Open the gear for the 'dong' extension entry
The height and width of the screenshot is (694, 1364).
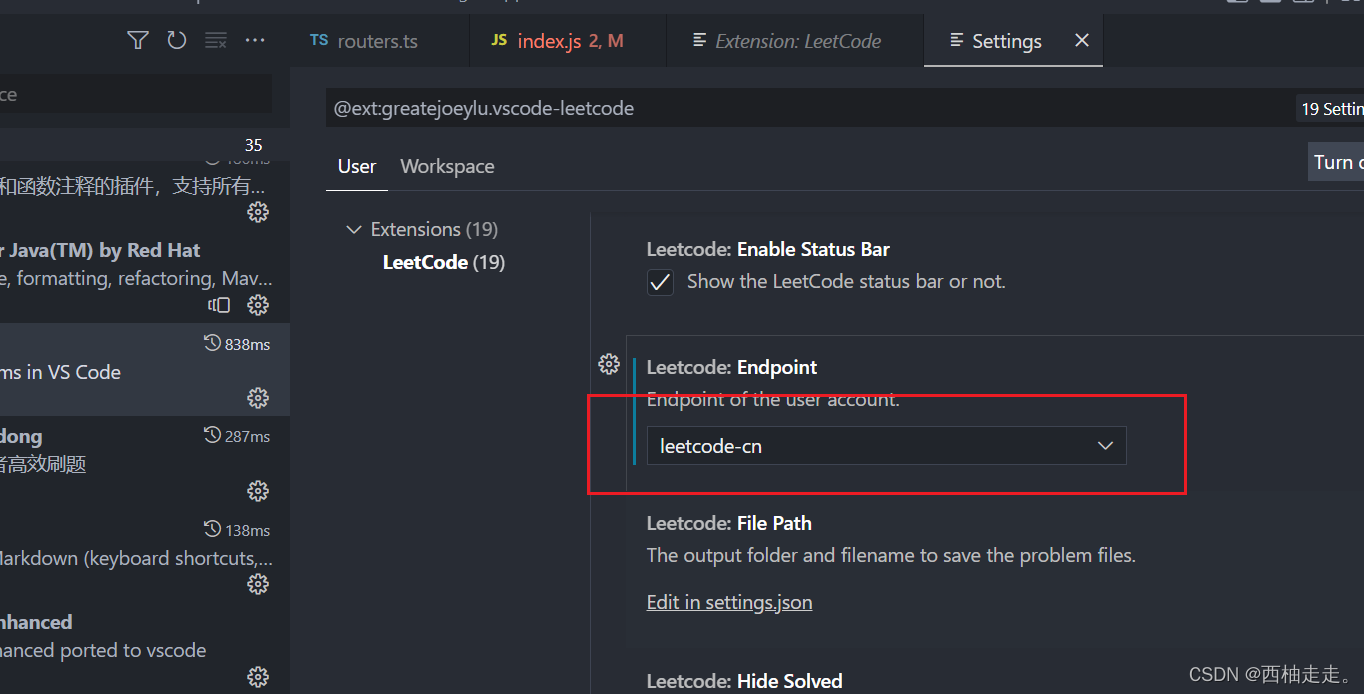click(x=257, y=491)
